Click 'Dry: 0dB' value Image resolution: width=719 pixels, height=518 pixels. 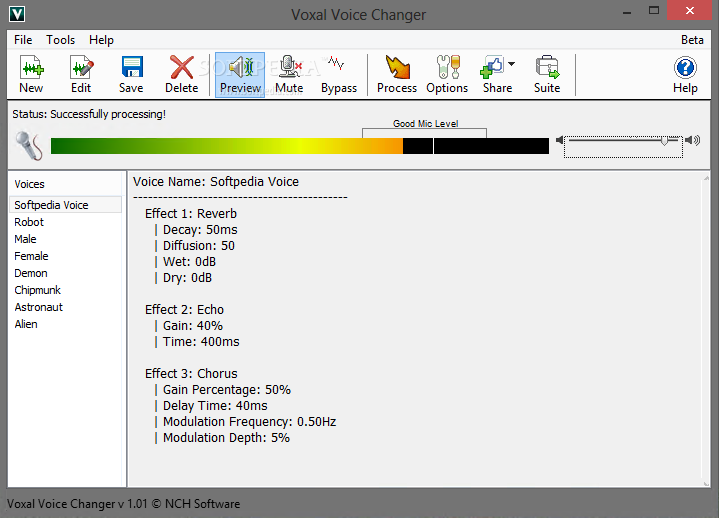tap(188, 278)
